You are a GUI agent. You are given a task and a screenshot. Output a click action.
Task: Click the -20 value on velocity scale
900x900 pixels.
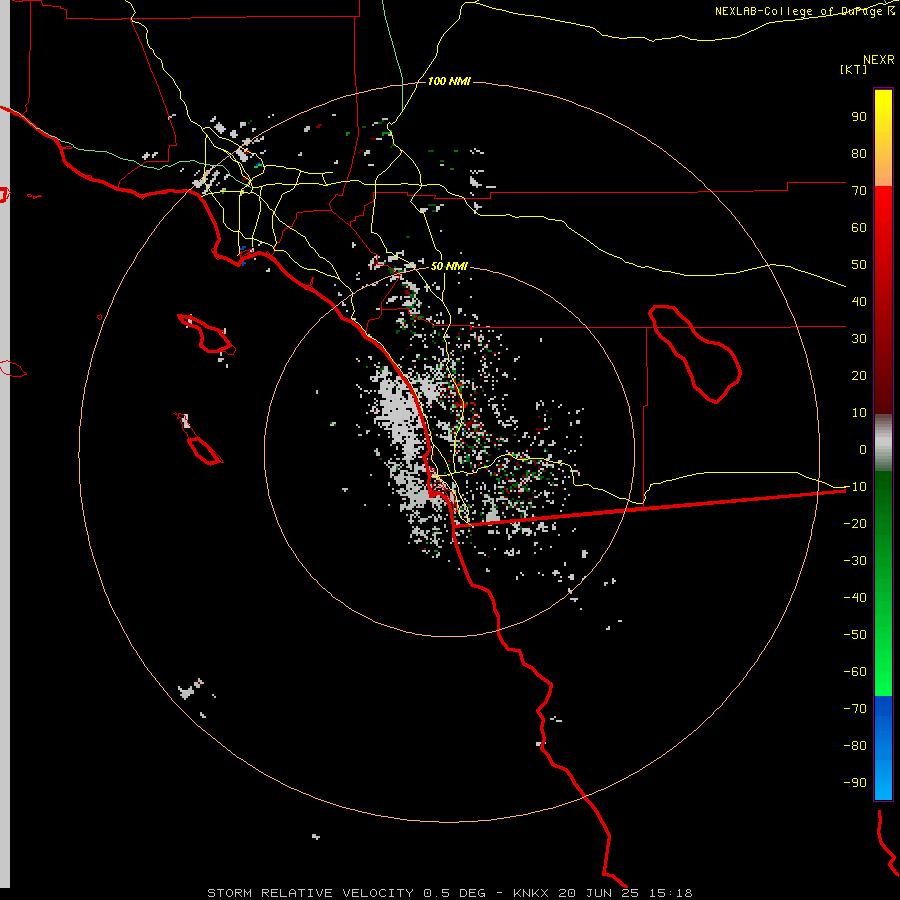[x=855, y=524]
